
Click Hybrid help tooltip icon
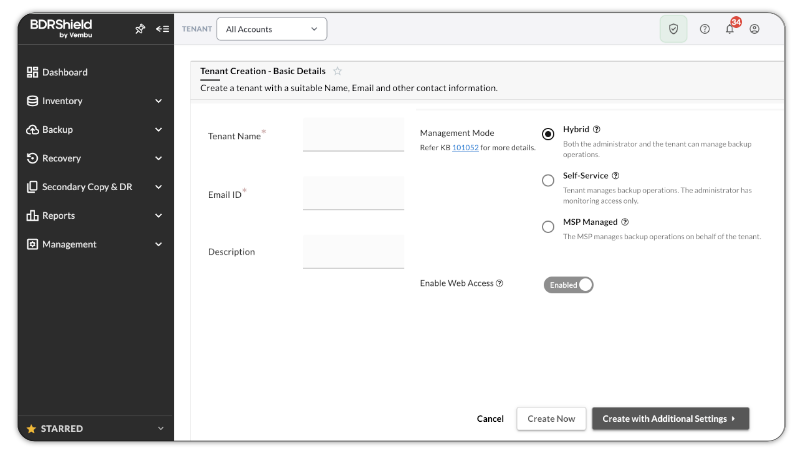click(x=596, y=129)
